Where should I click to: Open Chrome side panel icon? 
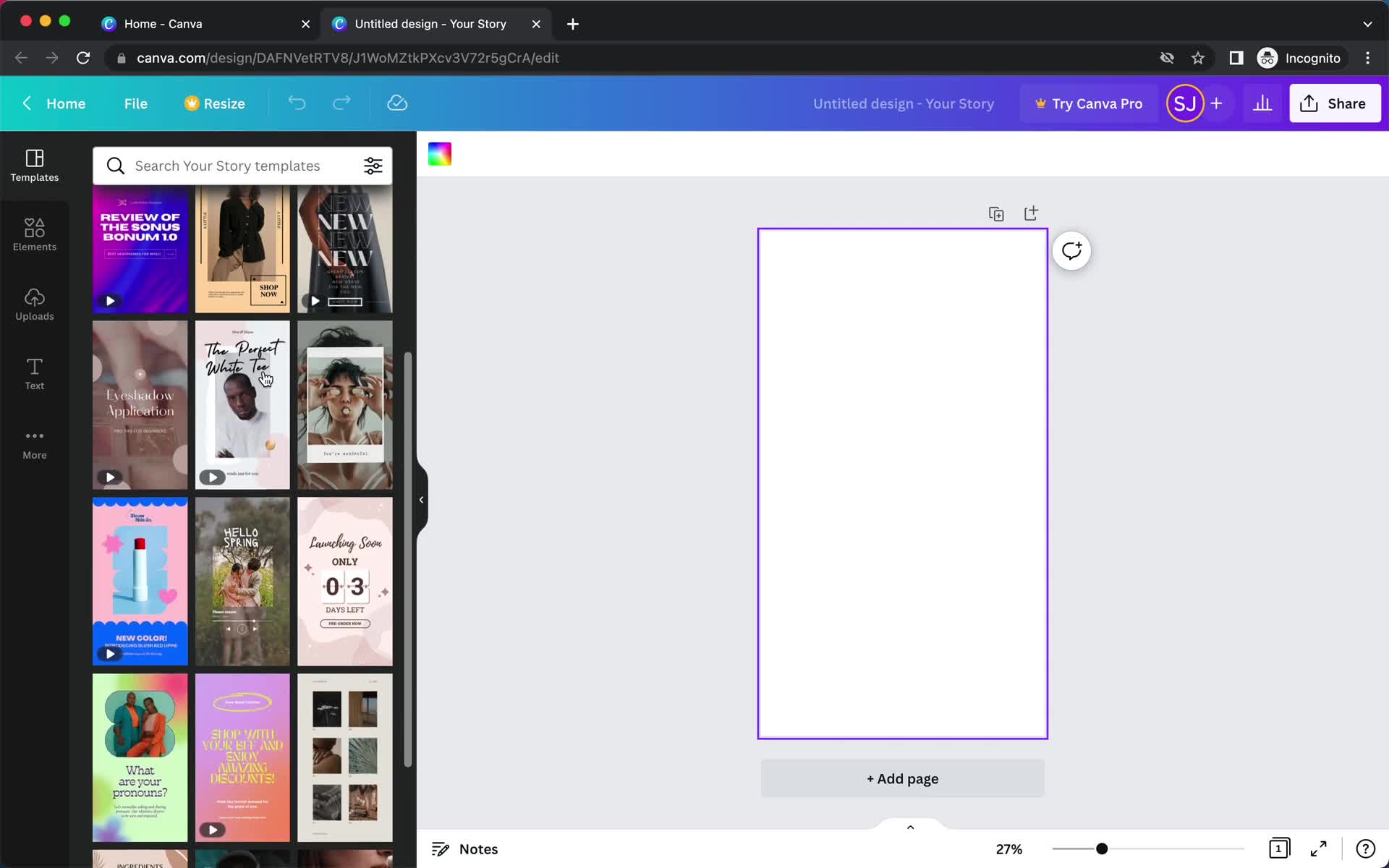1236,58
